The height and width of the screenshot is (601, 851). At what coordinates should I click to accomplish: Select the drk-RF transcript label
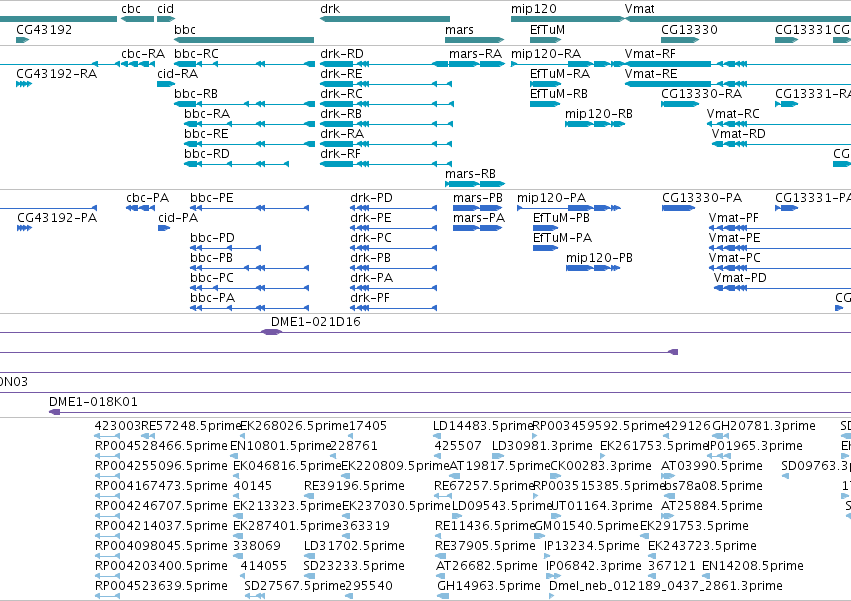pos(340,154)
